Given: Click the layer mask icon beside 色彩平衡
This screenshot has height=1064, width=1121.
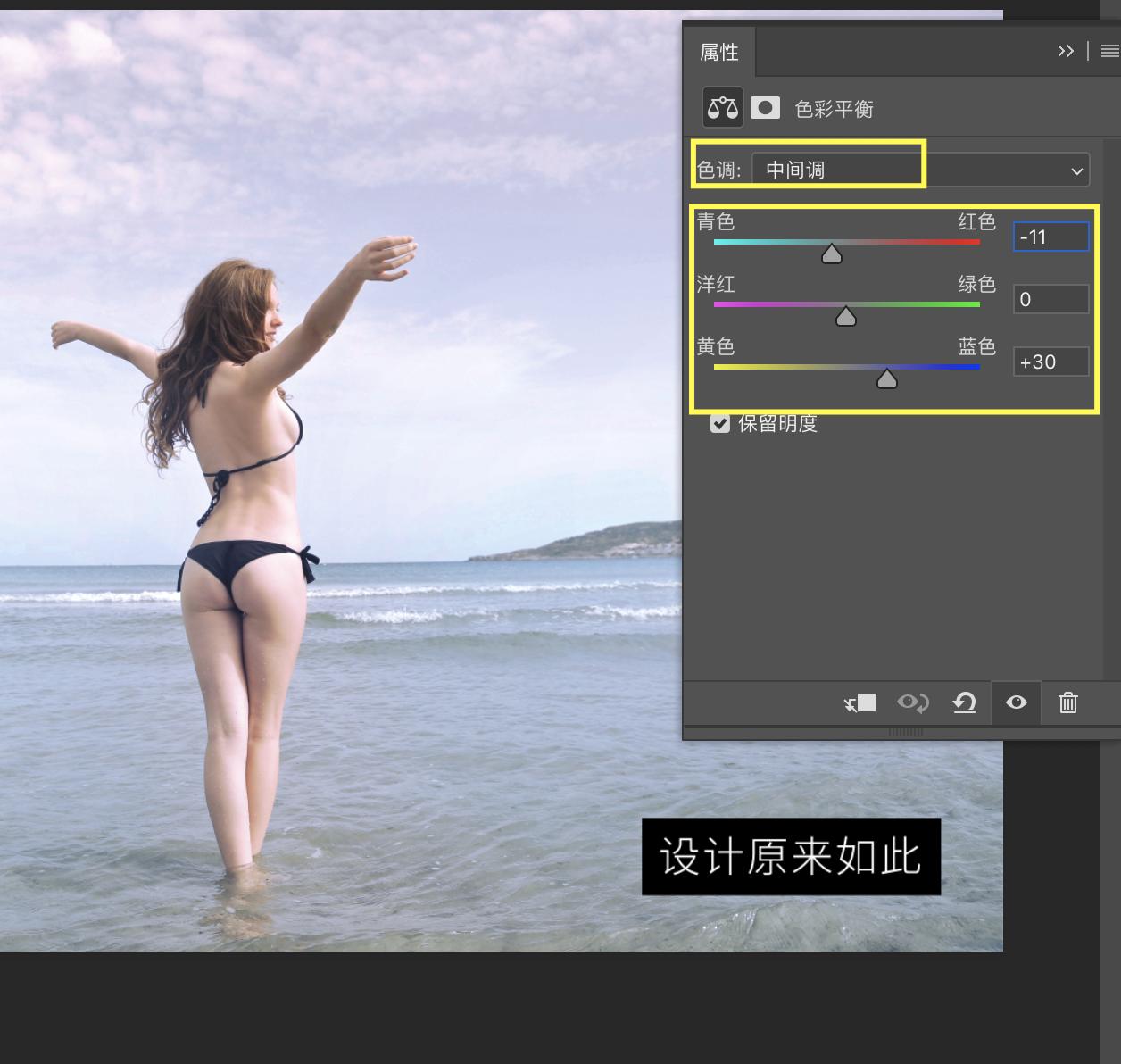Looking at the screenshot, I should tap(766, 107).
